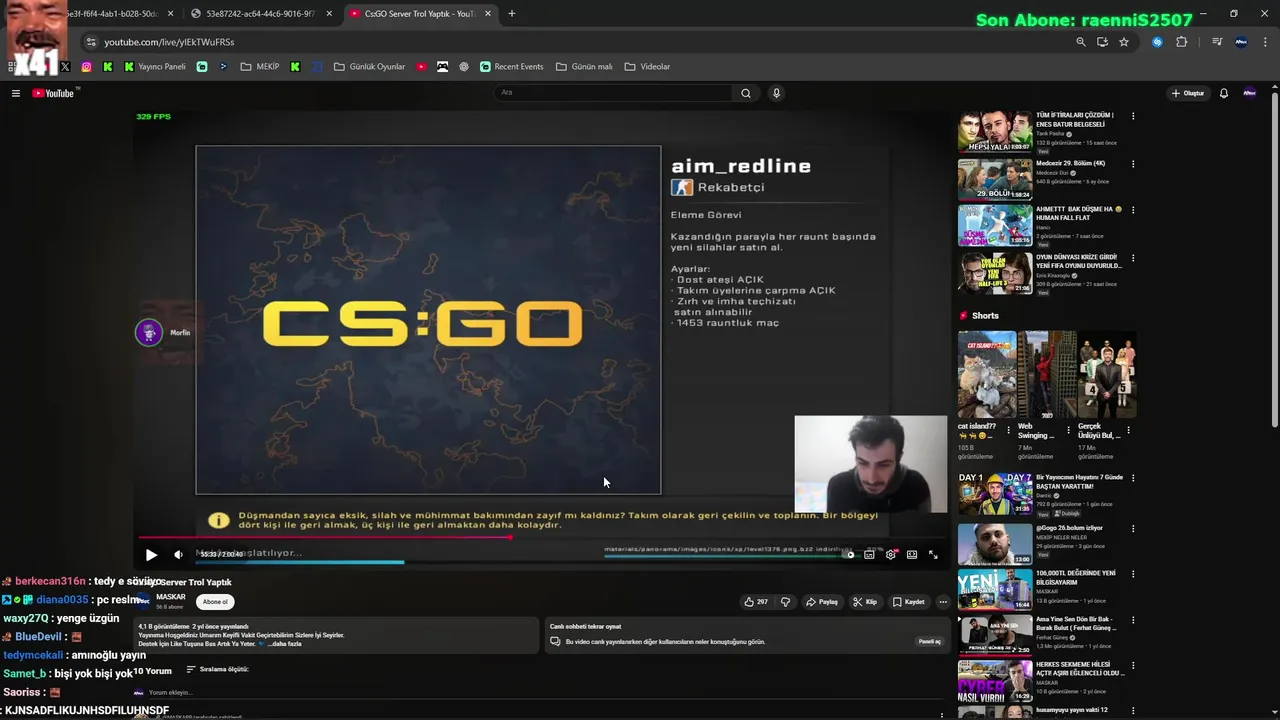Open the Human Fall Flat video title

1078,214
